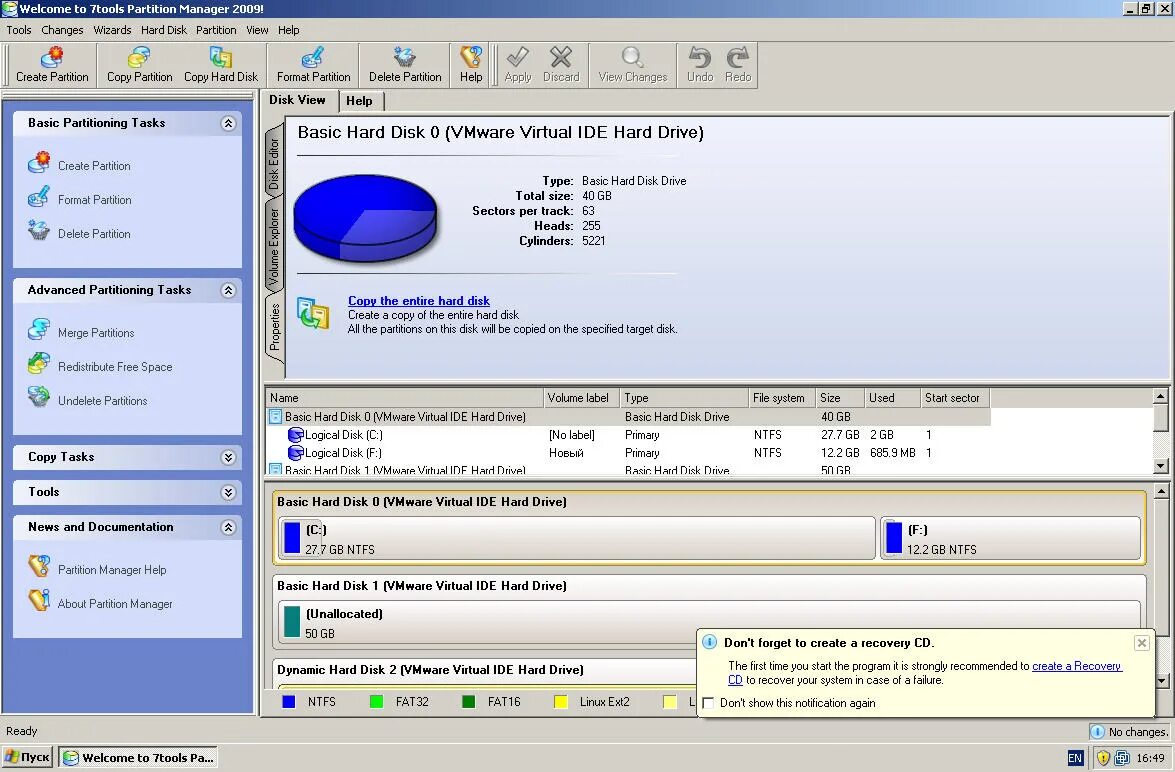Image resolution: width=1175 pixels, height=772 pixels.
Task: Click the create a Recovery CD link
Action: [x=1077, y=666]
